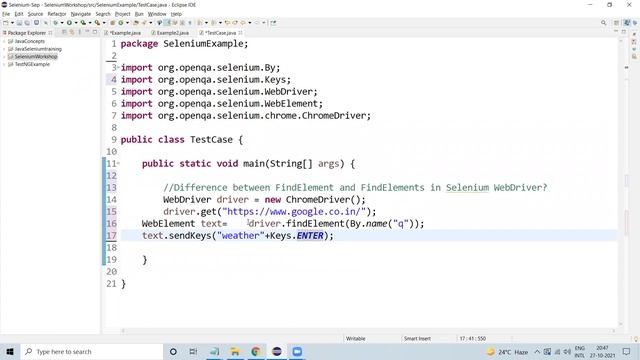
Task: Click the Save All toolbar icon
Action: click(x=27, y=23)
